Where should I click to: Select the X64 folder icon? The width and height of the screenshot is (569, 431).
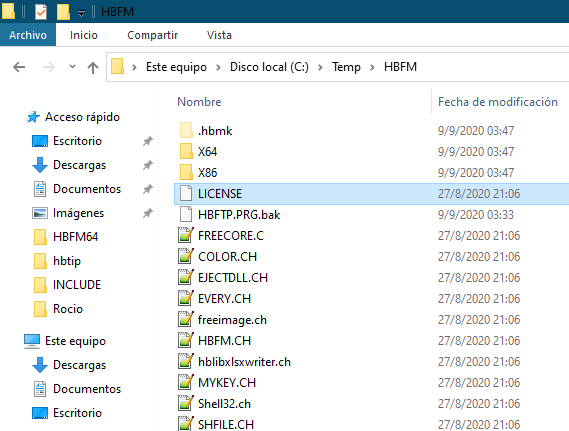[186, 151]
